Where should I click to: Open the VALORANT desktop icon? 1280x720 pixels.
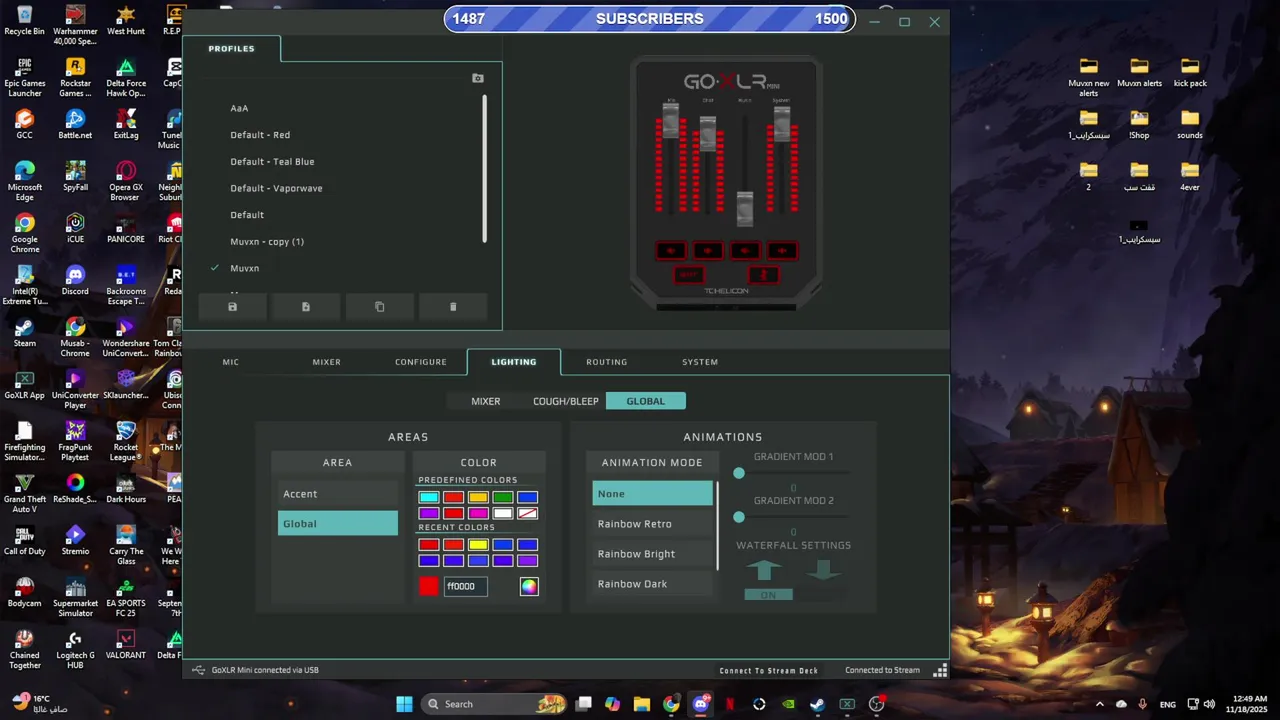coord(125,645)
